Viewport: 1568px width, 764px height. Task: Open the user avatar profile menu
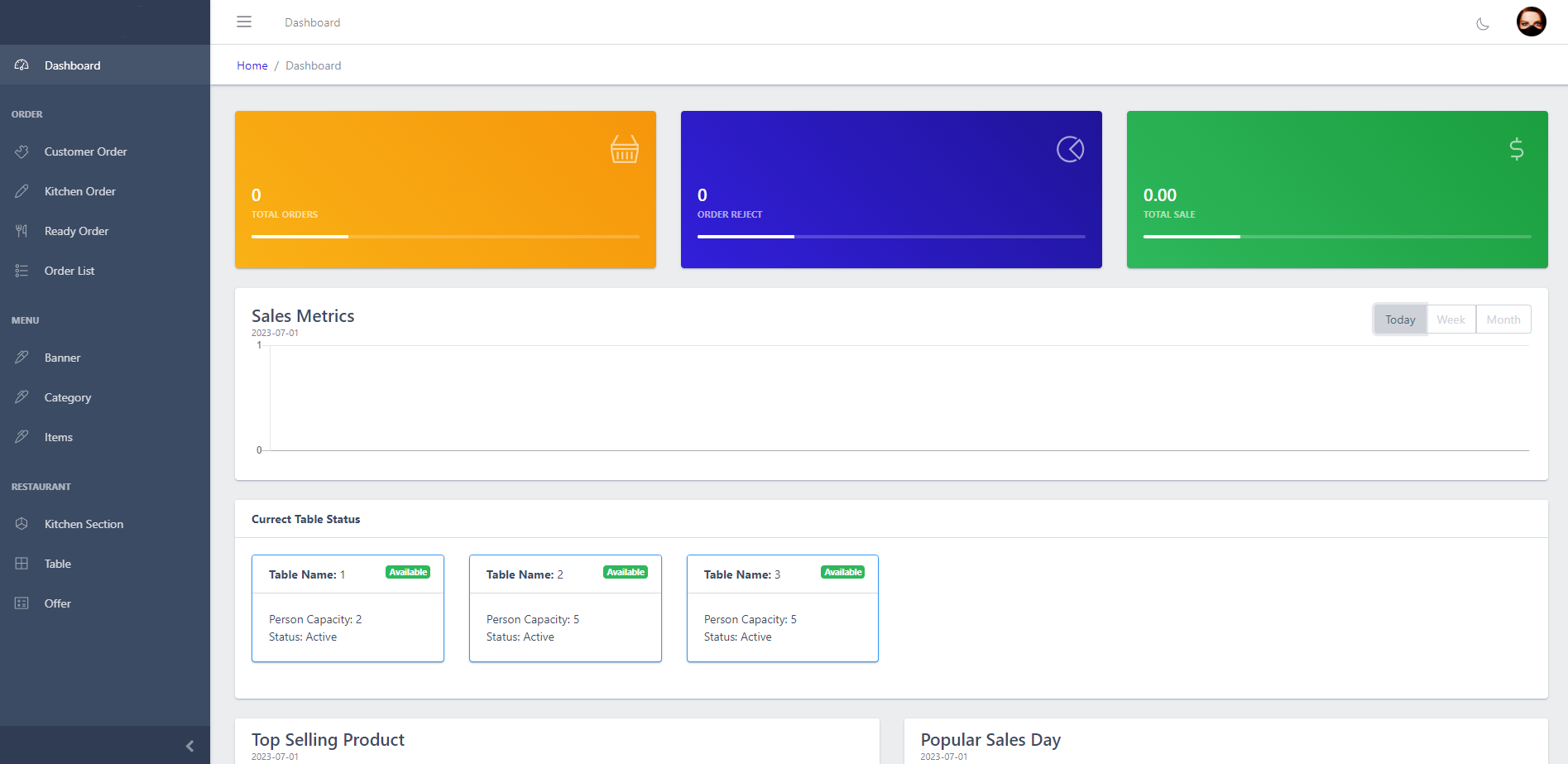[x=1531, y=22]
